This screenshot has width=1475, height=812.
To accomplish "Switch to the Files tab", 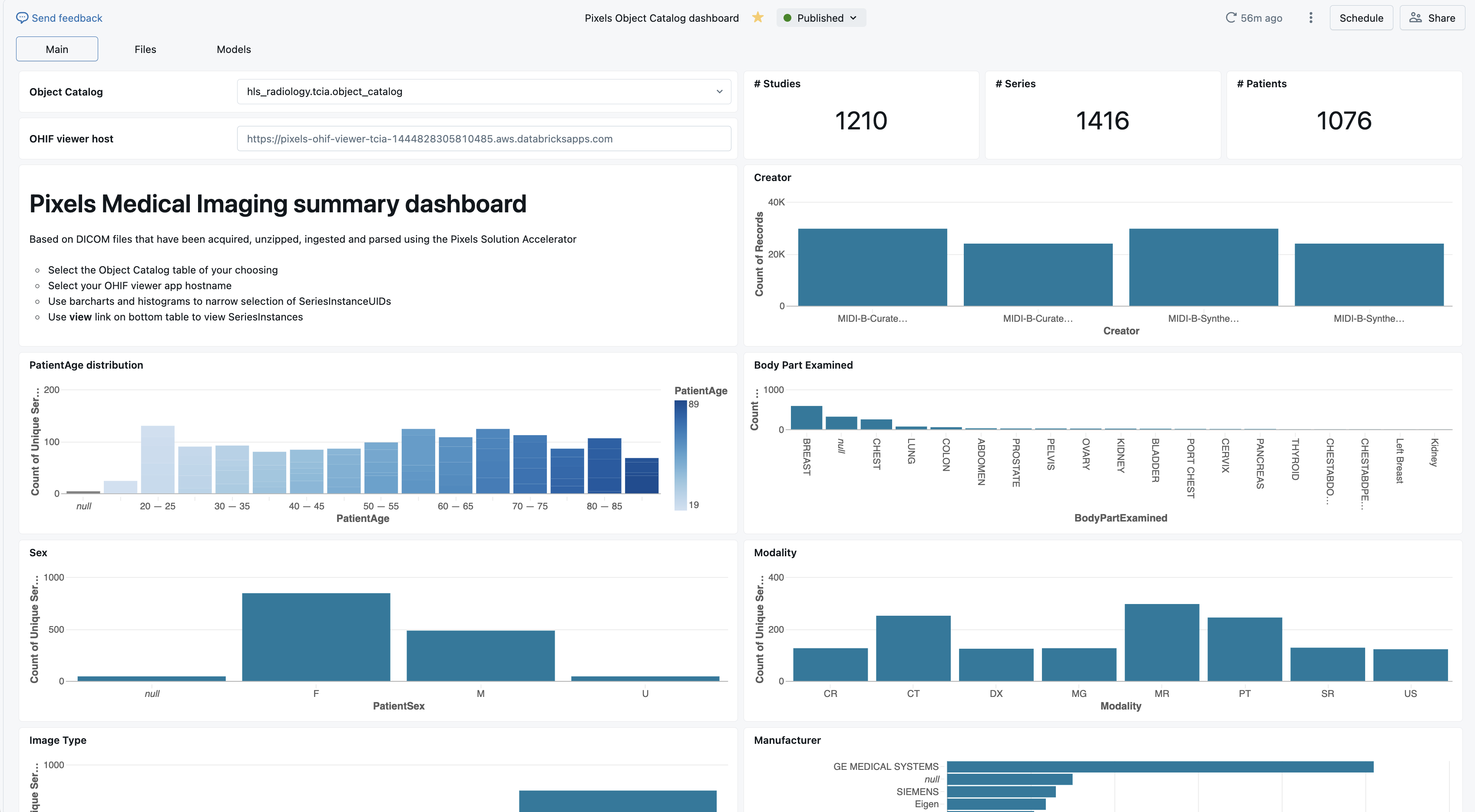I will coord(145,49).
